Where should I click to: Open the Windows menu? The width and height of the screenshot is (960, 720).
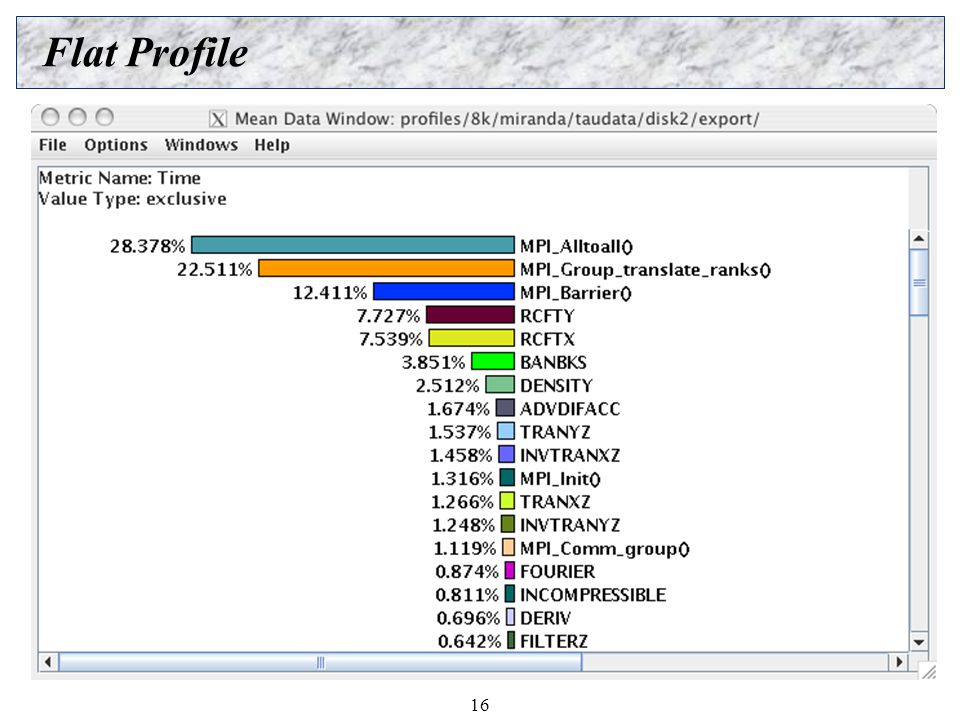tap(201, 145)
